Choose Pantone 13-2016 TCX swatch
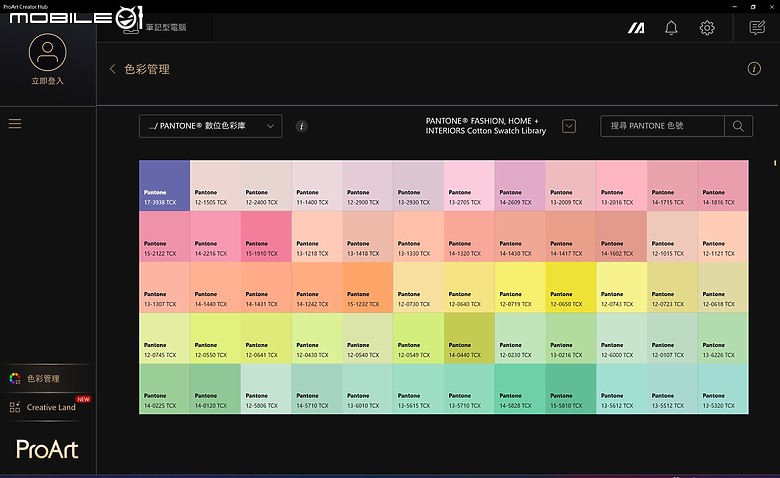The image size is (780, 478). tap(621, 186)
